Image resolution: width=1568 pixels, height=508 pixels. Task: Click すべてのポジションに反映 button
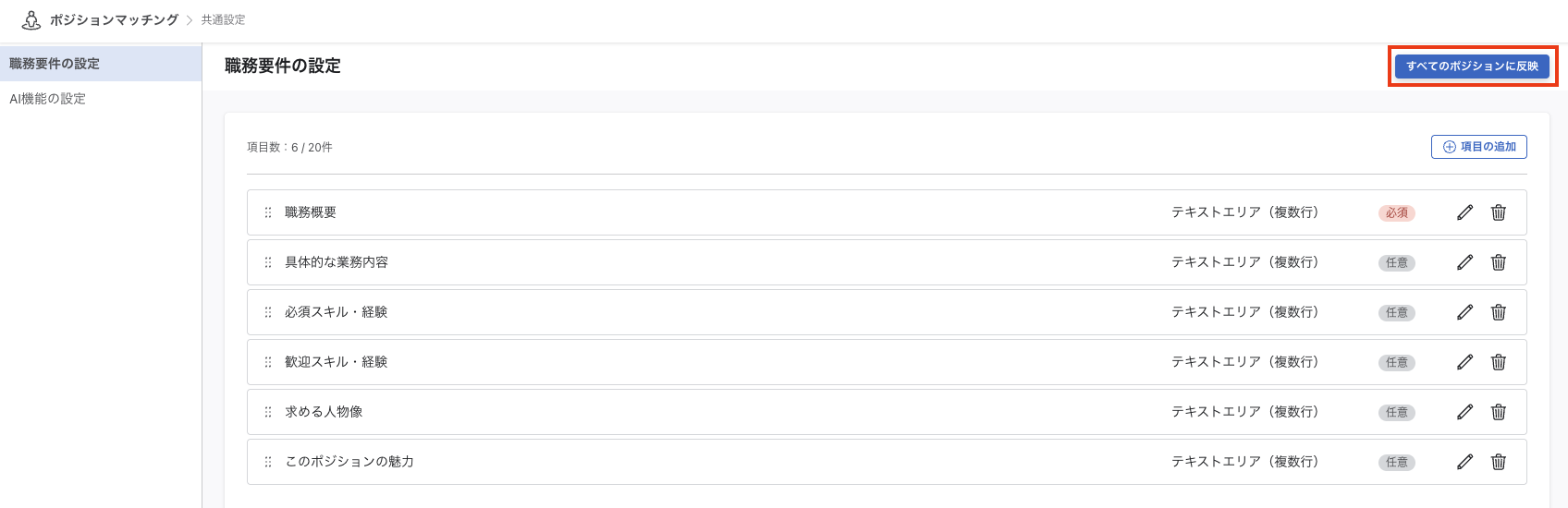[x=1473, y=67]
